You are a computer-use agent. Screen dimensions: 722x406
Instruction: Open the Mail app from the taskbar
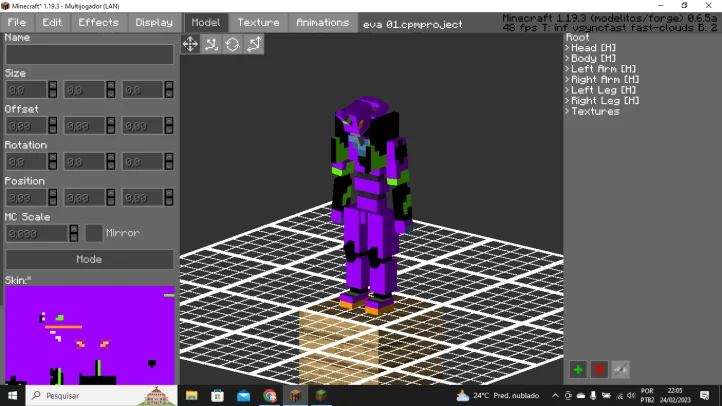click(x=244, y=395)
